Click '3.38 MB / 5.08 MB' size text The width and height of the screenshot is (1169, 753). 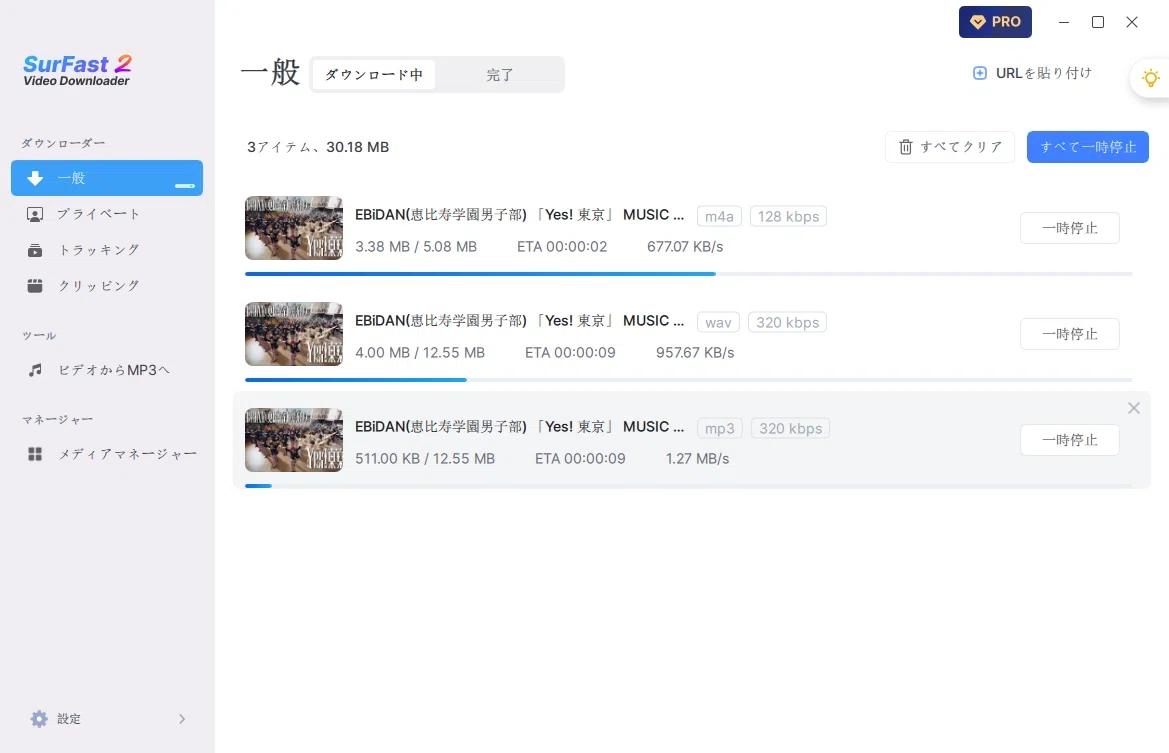[415, 247]
